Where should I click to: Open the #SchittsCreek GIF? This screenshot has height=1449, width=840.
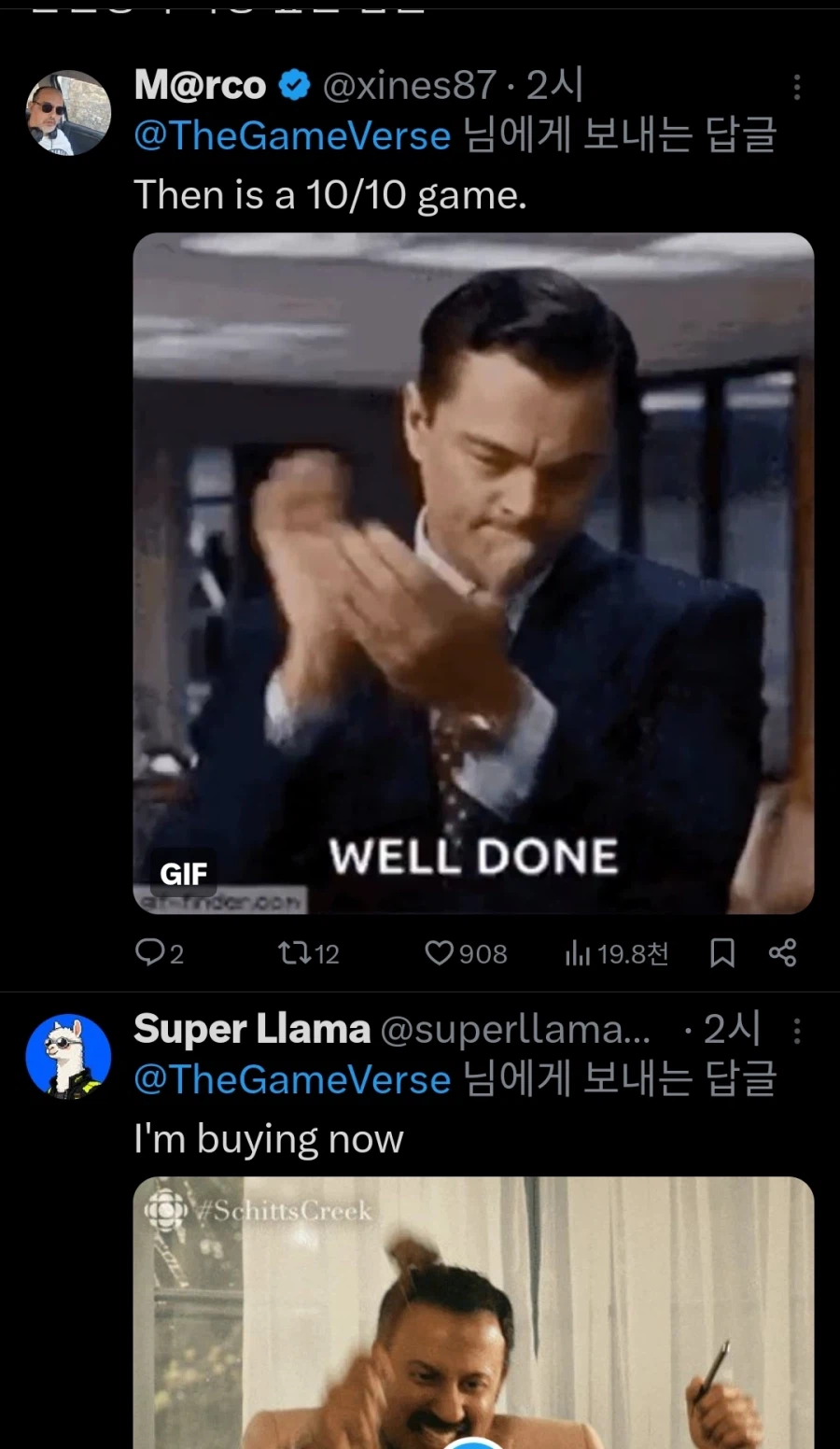pos(473,1313)
